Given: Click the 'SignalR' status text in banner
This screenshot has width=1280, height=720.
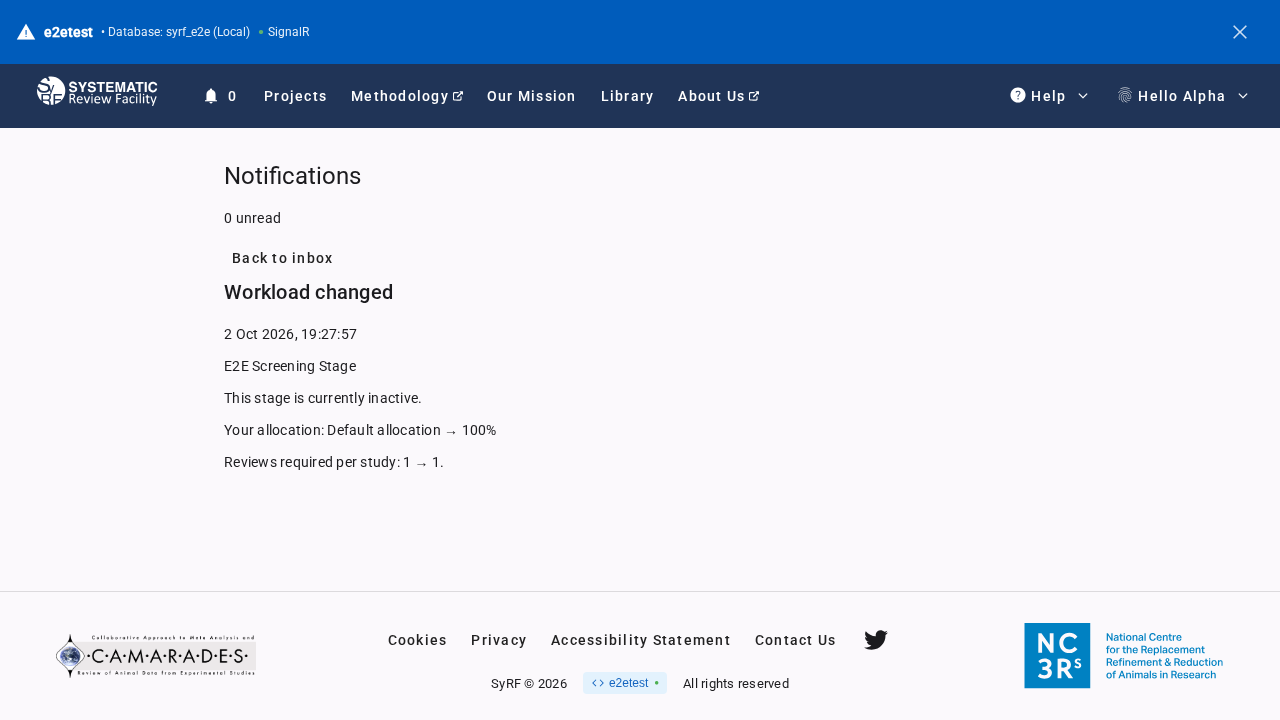Looking at the screenshot, I should (x=288, y=32).
